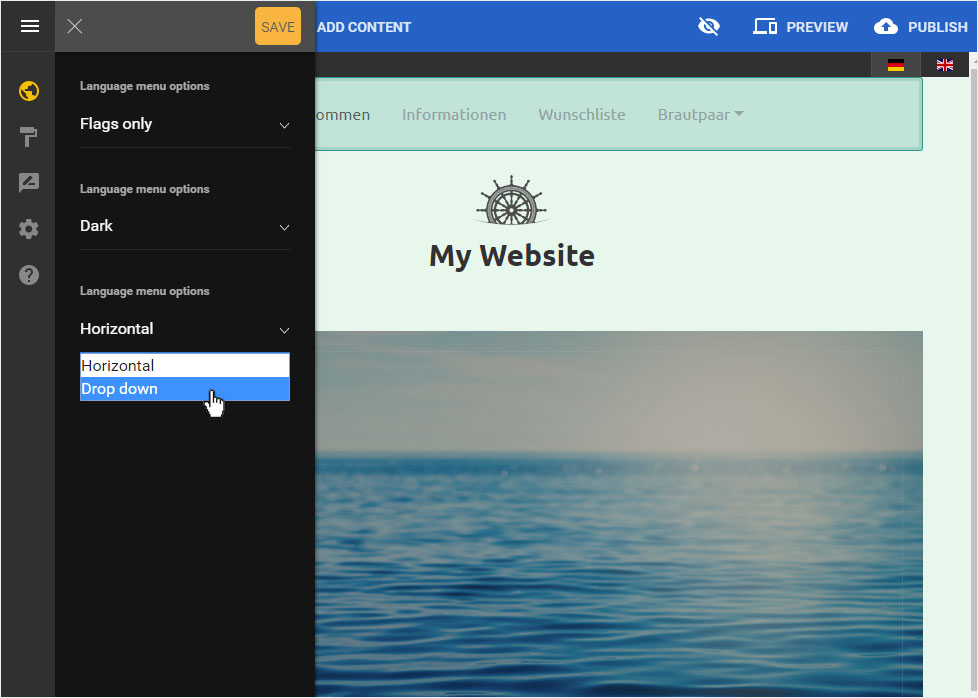
Task: Switch to German language flag
Action: point(896,65)
